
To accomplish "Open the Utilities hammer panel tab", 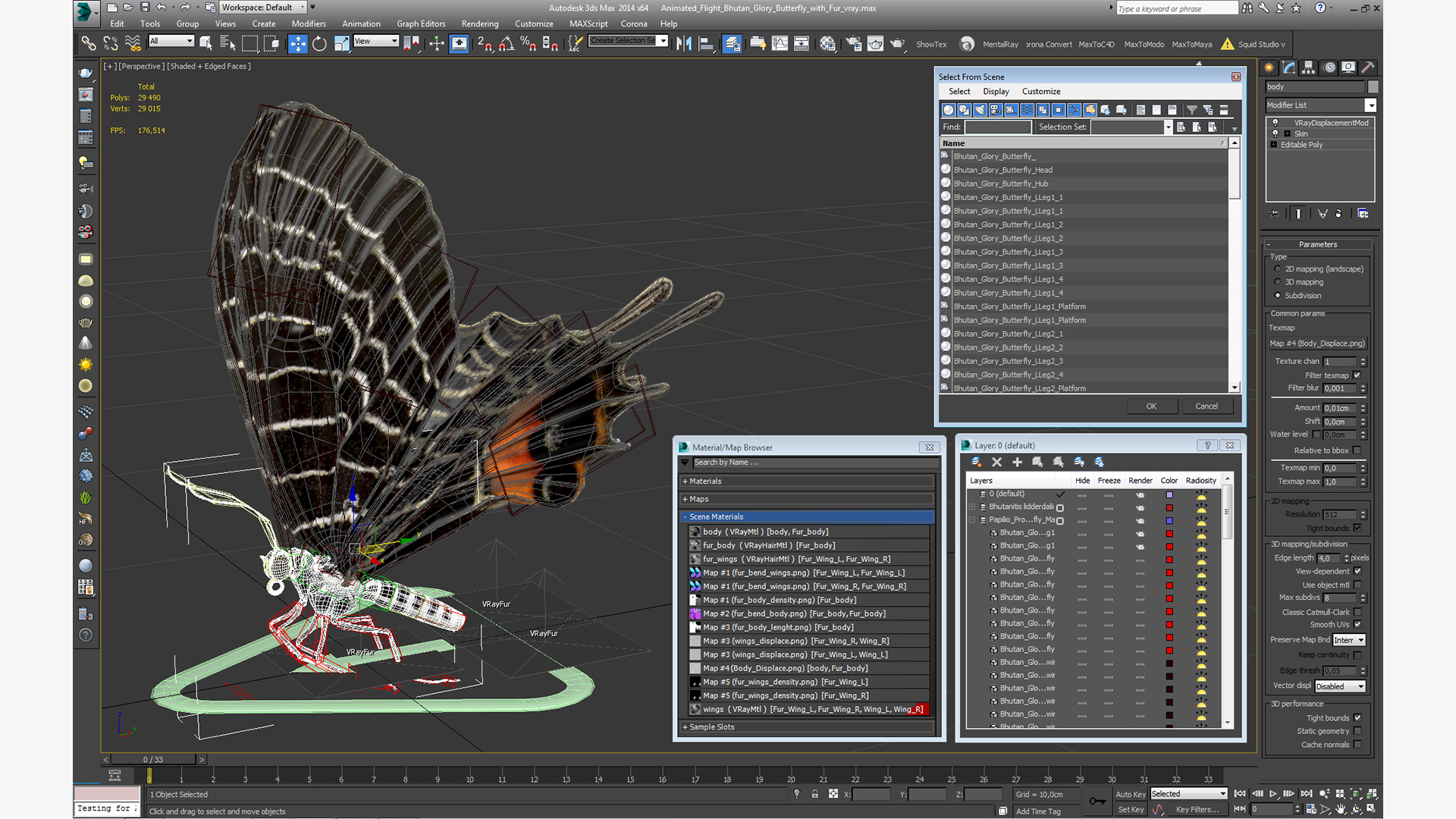I will tap(1368, 67).
